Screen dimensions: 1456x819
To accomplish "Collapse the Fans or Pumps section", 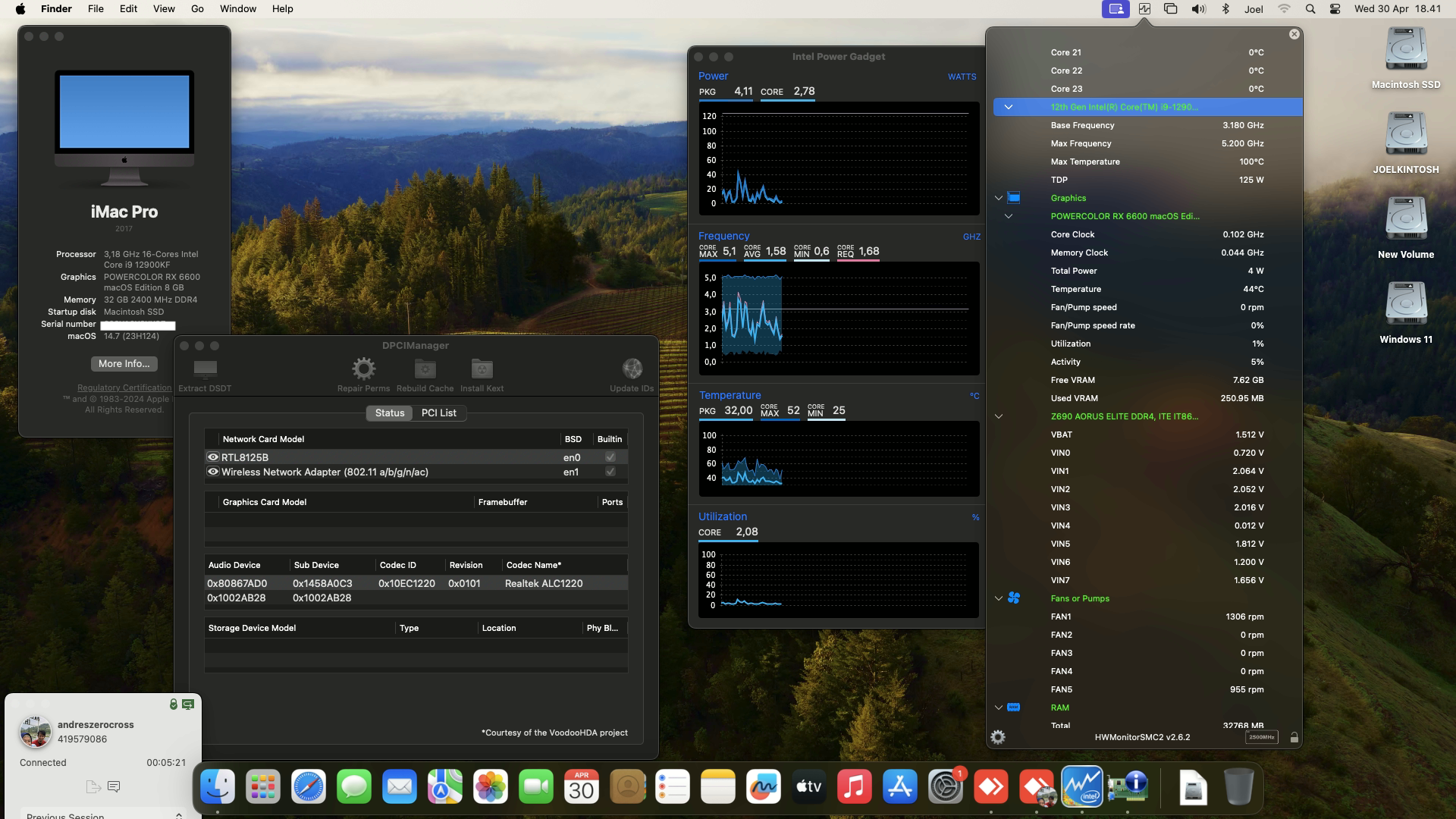I will pos(999,598).
